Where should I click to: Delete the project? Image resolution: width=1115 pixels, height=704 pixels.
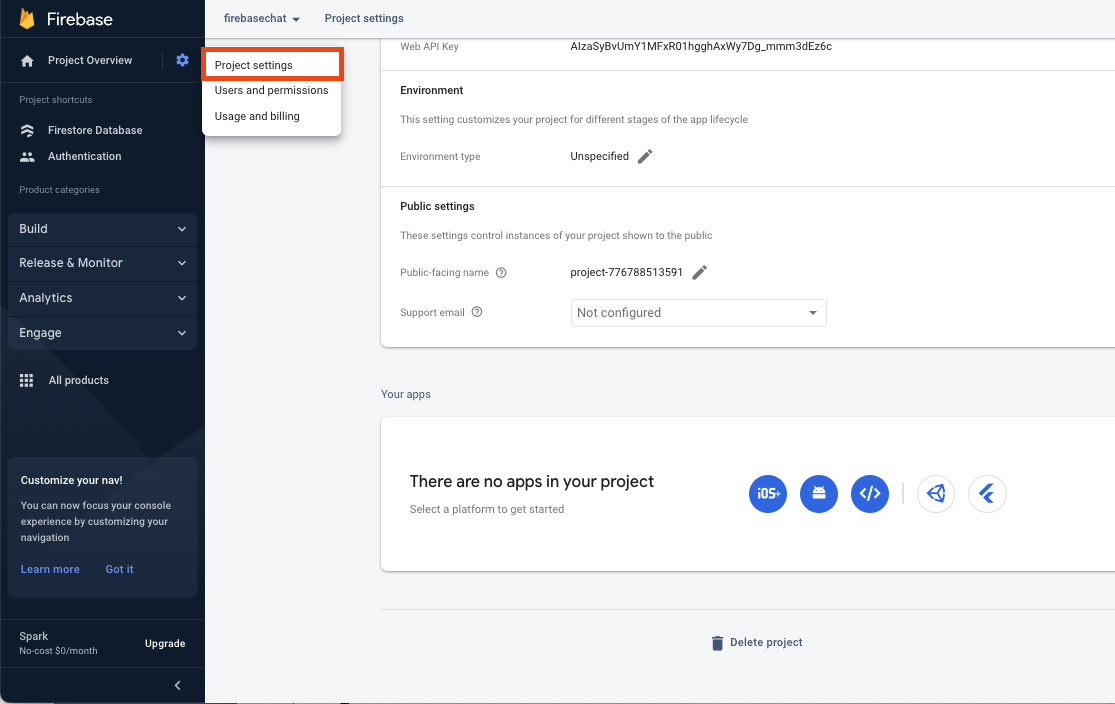pyautogui.click(x=757, y=642)
